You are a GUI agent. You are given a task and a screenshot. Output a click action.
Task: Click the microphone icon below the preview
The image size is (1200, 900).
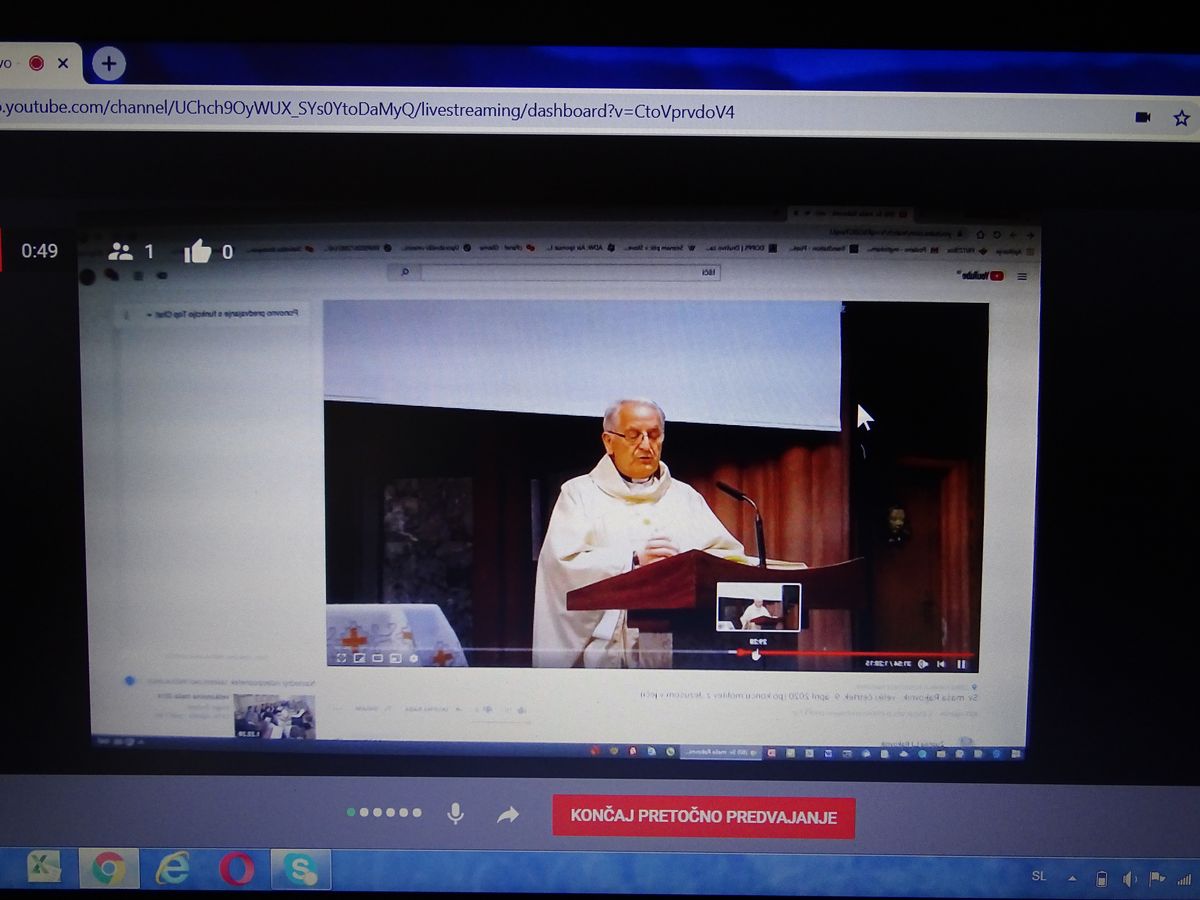[455, 814]
